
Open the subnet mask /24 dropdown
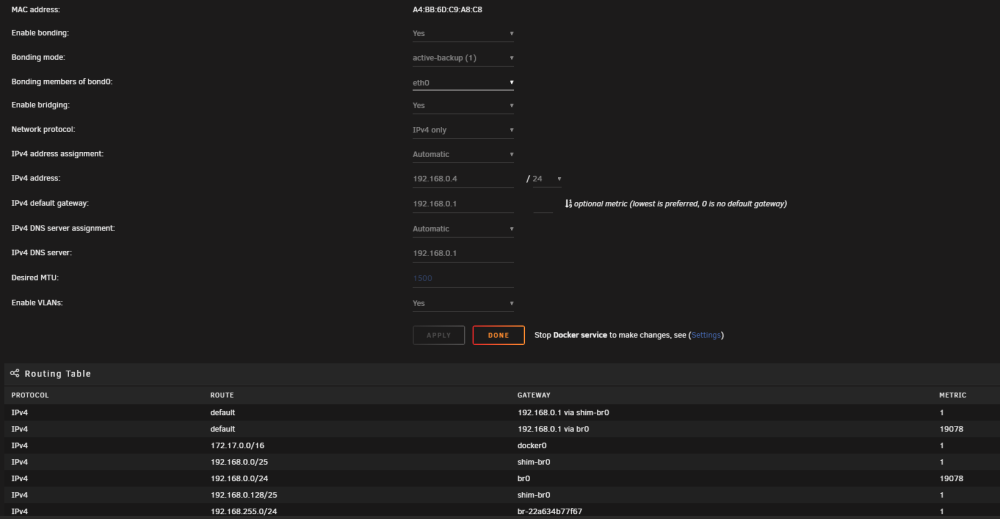pyautogui.click(x=547, y=179)
